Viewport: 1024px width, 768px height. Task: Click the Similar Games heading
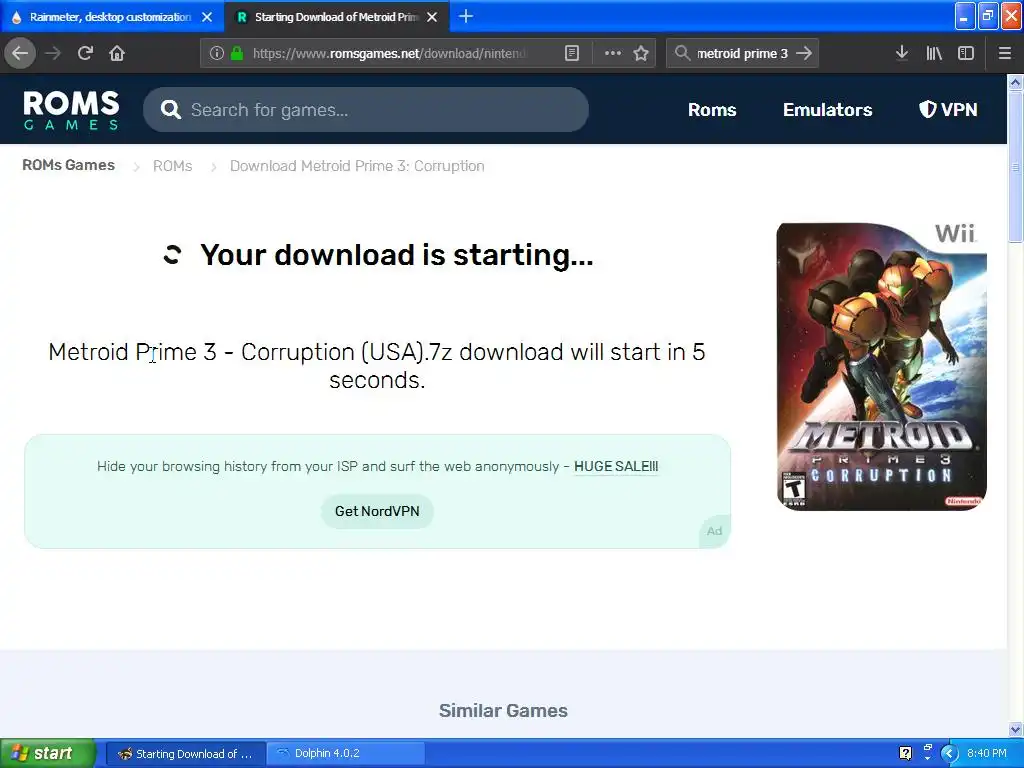(x=503, y=711)
